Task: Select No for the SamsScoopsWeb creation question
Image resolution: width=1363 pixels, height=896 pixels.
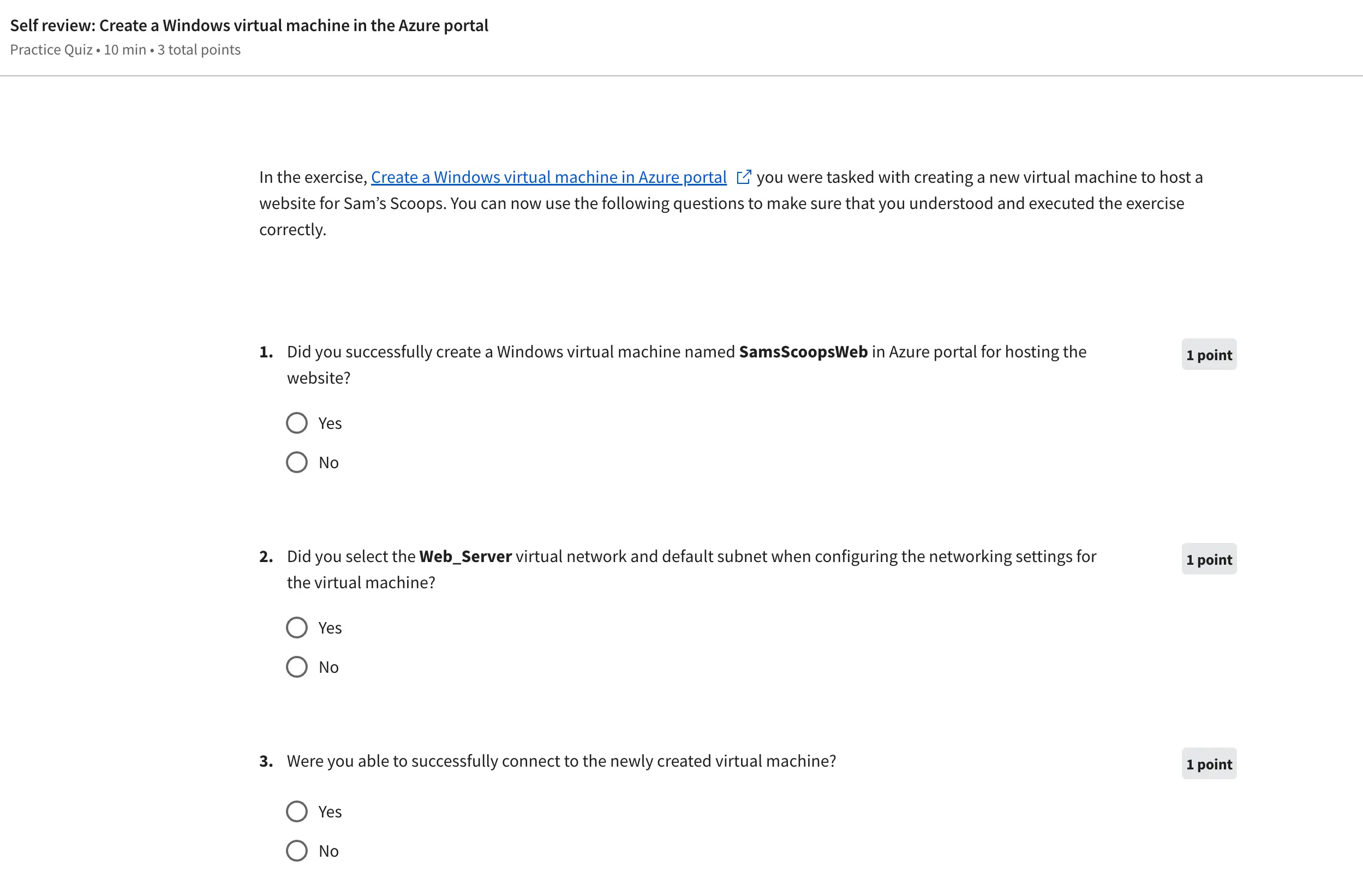Action: 297,462
